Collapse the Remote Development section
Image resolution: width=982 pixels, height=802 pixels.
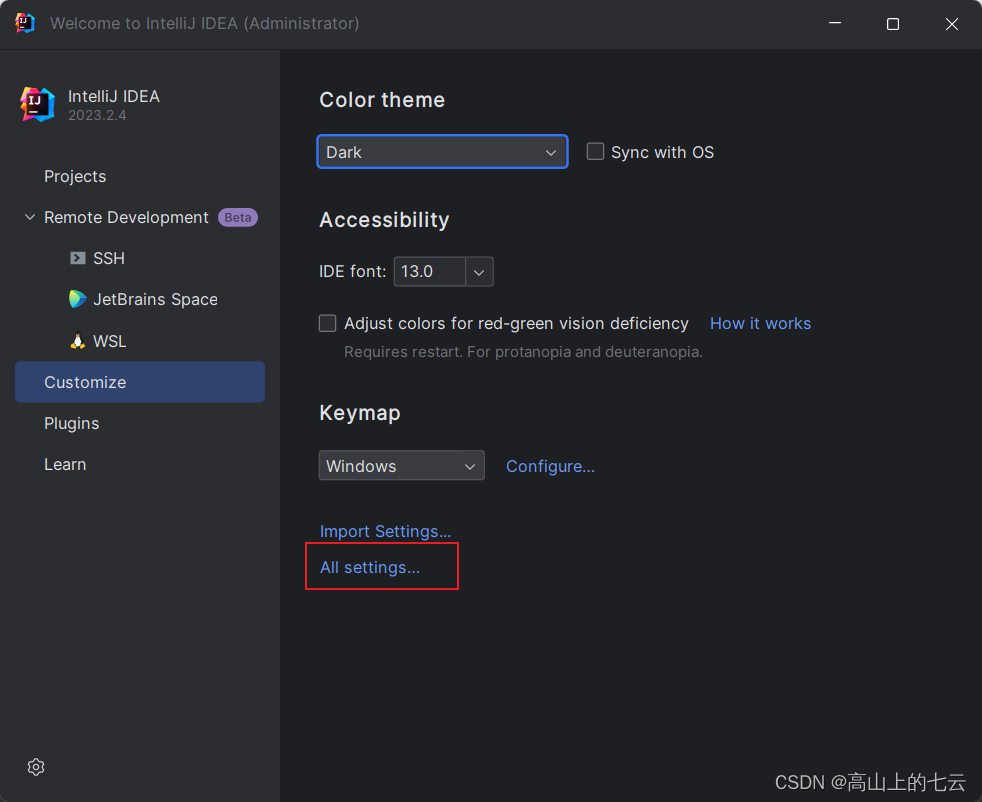(x=29, y=217)
